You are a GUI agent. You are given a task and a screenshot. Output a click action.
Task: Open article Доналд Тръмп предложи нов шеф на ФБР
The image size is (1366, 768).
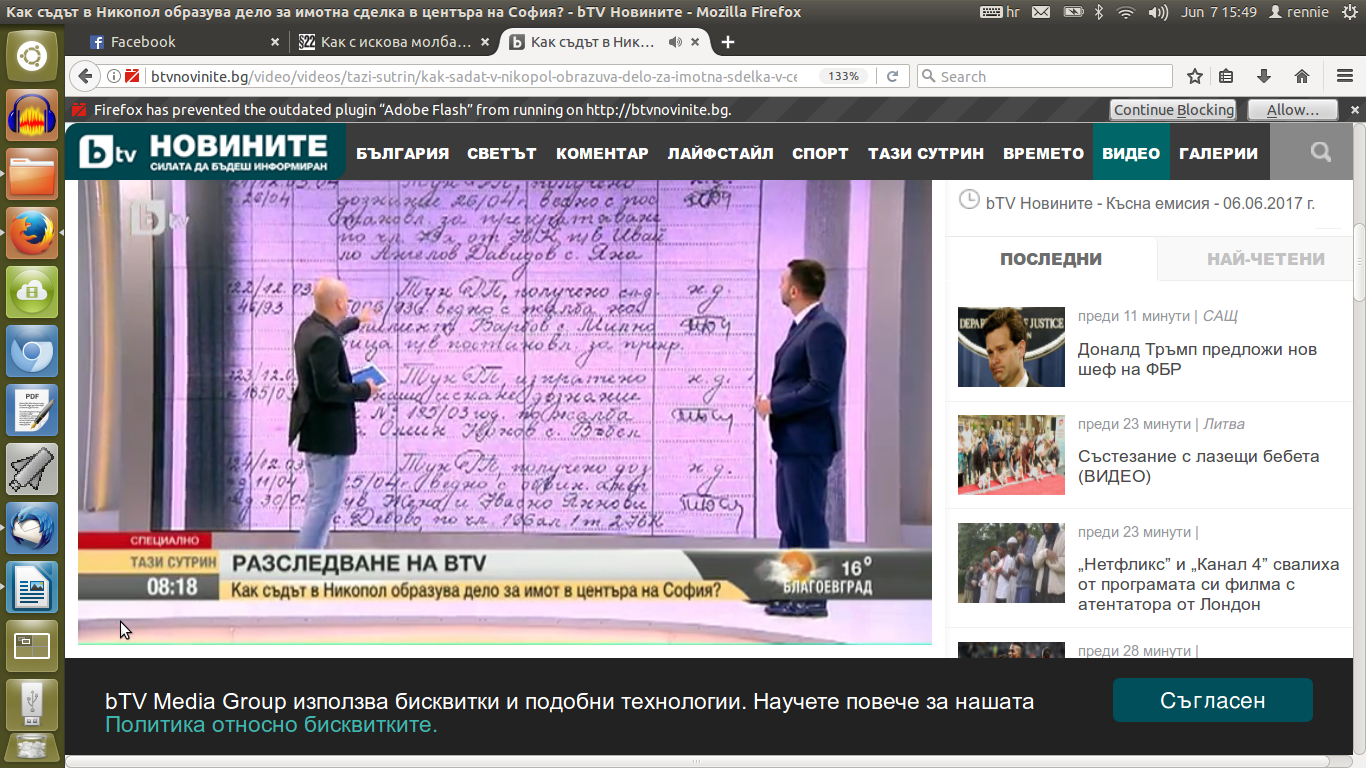click(x=1197, y=360)
